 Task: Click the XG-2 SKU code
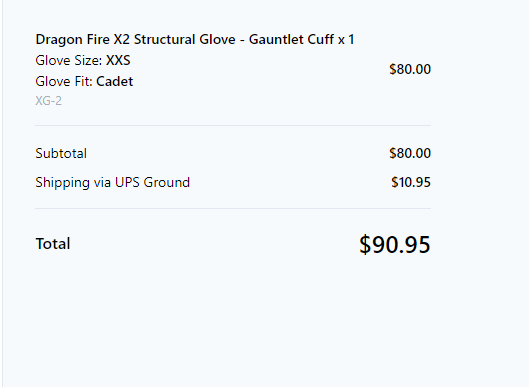[x=49, y=101]
